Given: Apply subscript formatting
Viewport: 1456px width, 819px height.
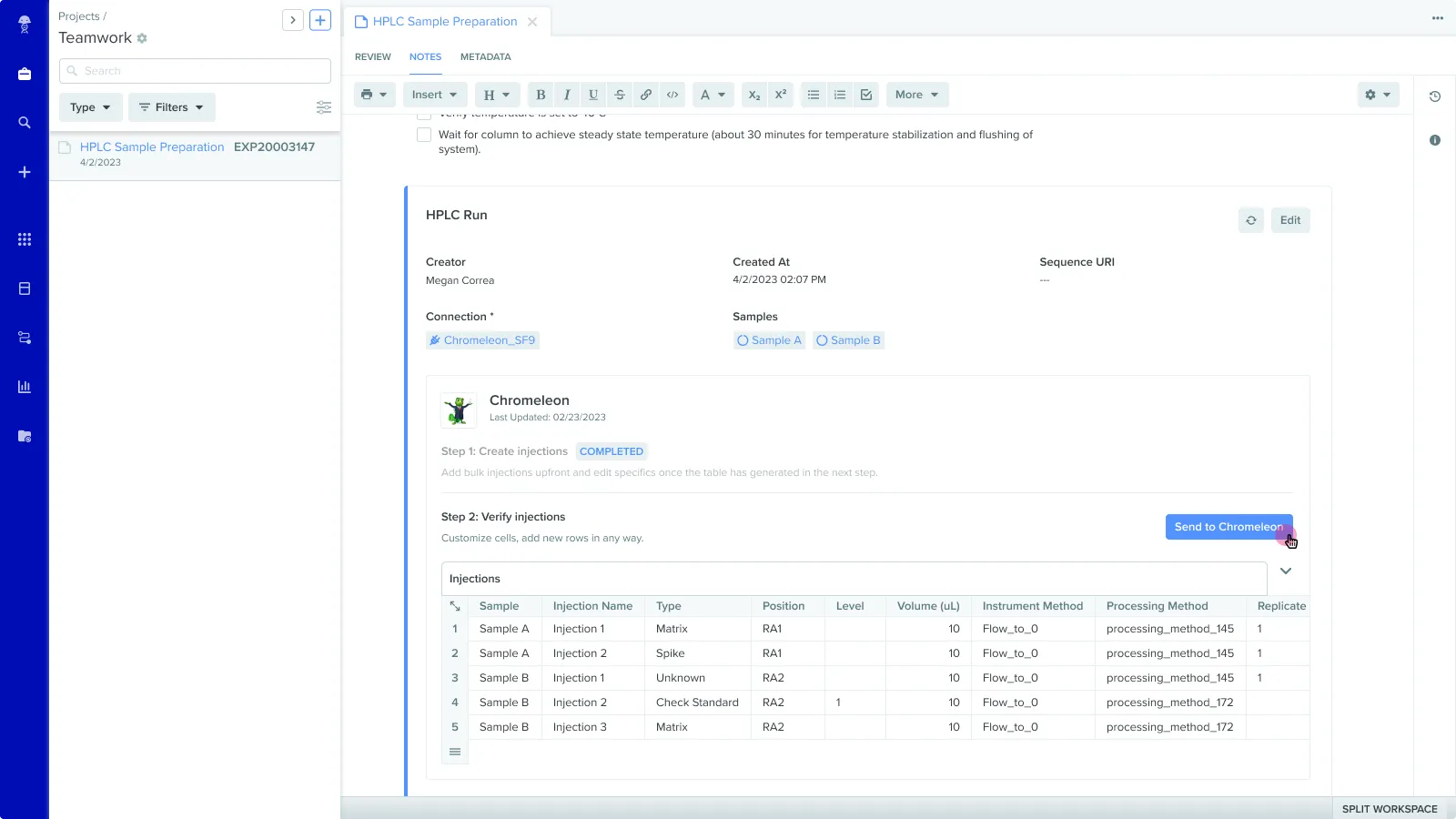Looking at the screenshot, I should click(753, 95).
